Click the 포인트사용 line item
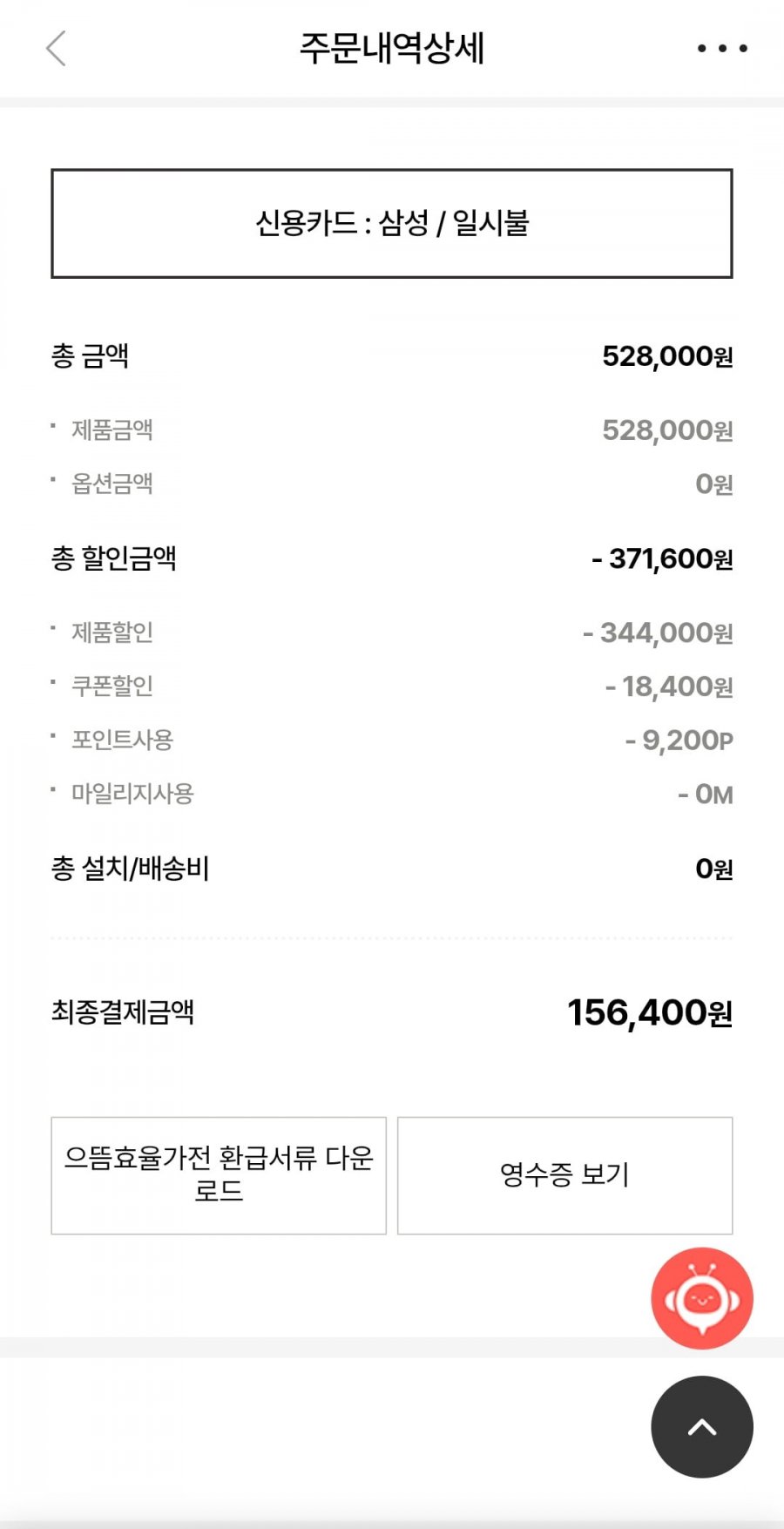 [123, 740]
